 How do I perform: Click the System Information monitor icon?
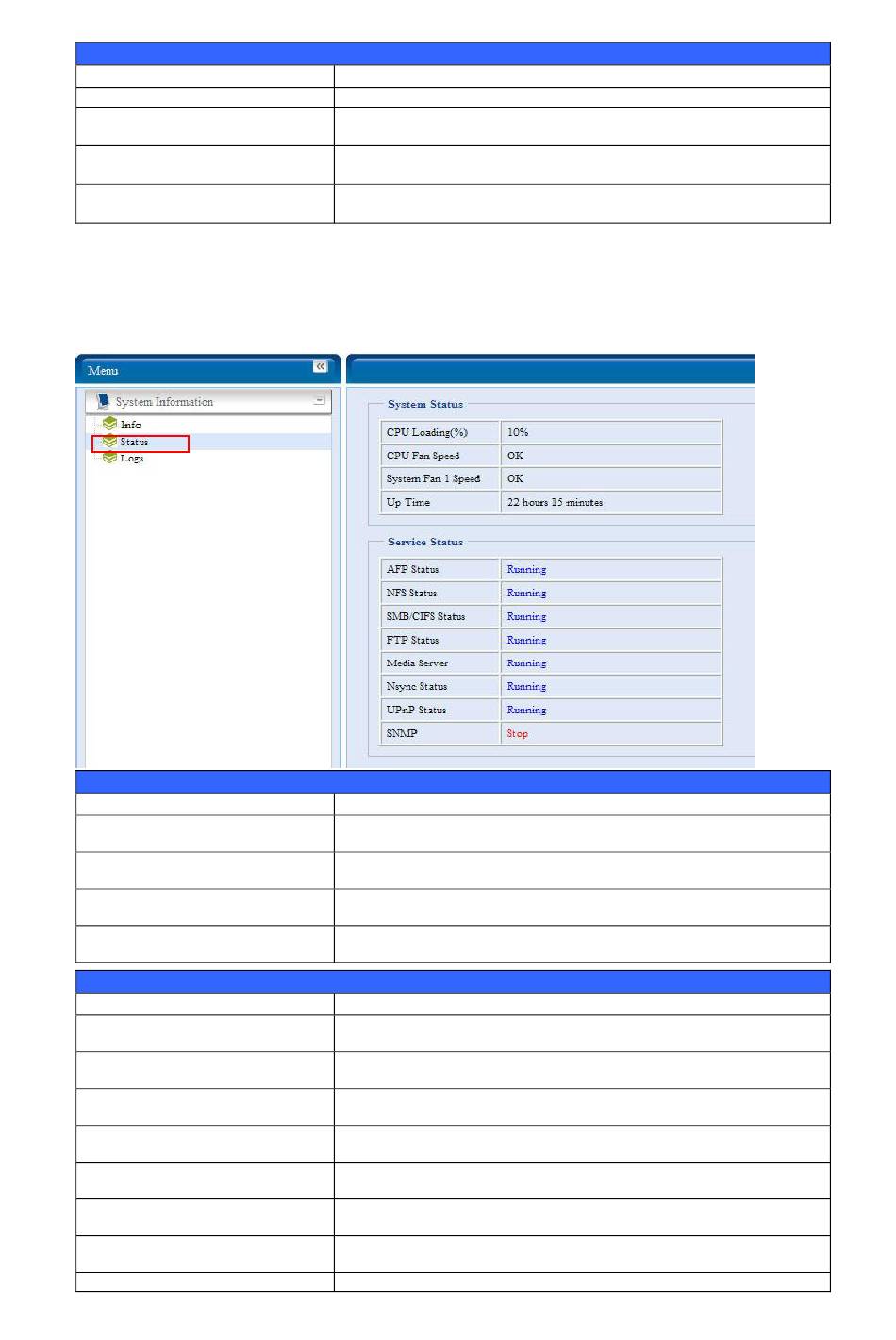(x=103, y=401)
